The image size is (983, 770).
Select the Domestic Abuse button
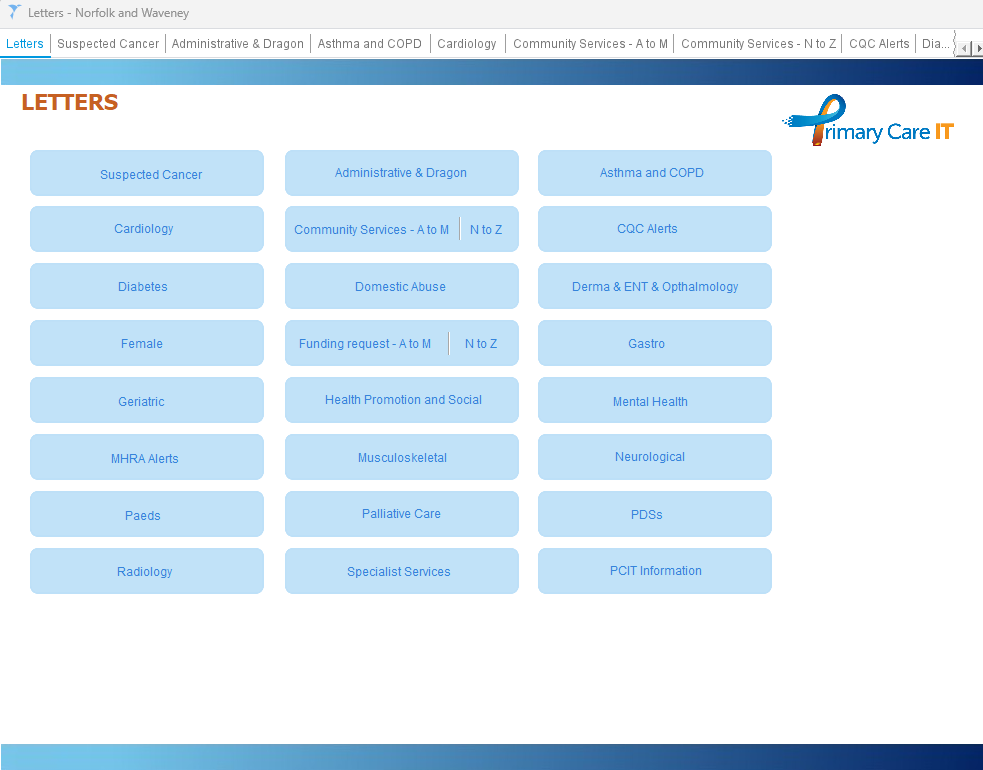pos(401,287)
